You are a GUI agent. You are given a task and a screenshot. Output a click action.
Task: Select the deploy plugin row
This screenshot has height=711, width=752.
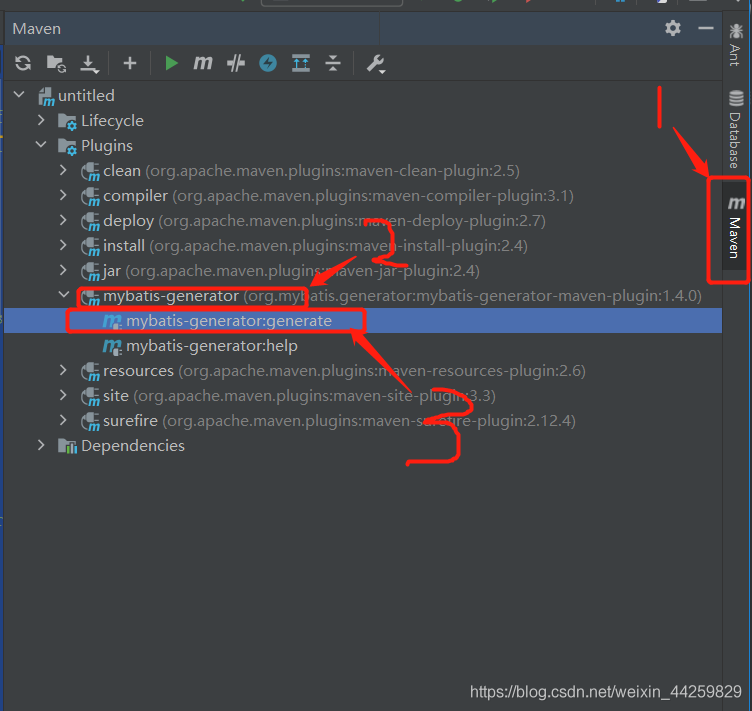[x=363, y=221]
